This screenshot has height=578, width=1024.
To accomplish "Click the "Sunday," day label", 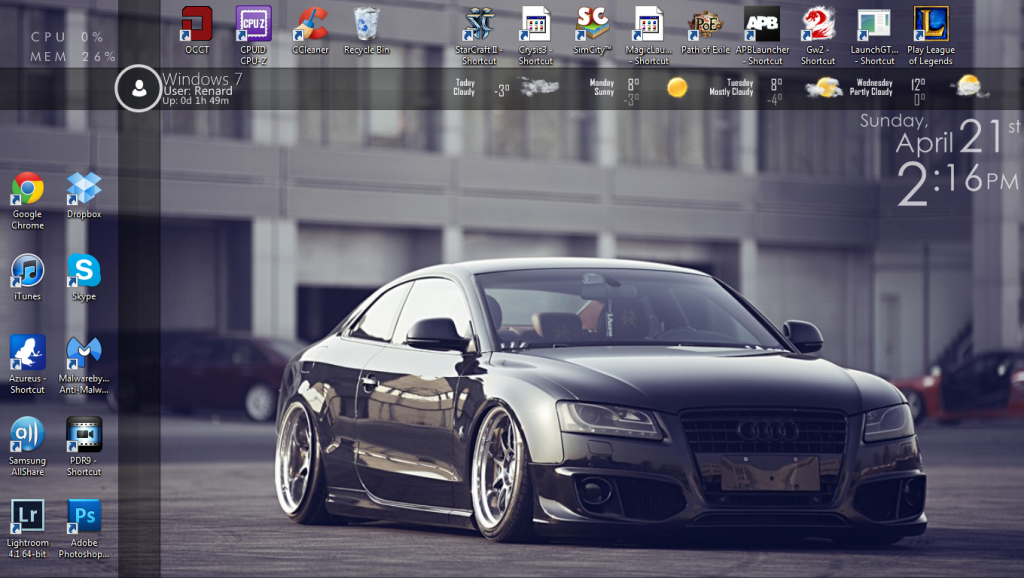I will tap(894, 121).
